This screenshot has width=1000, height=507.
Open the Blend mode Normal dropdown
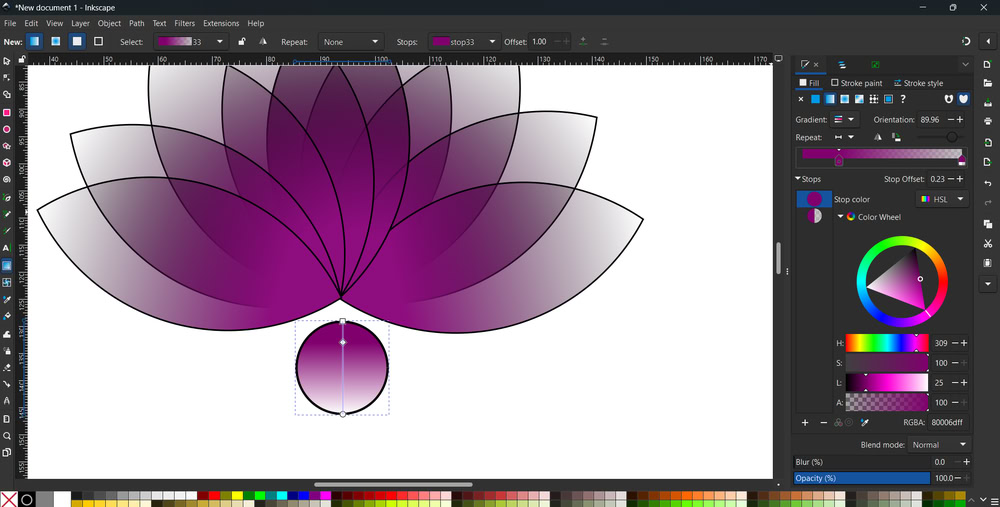coord(940,444)
